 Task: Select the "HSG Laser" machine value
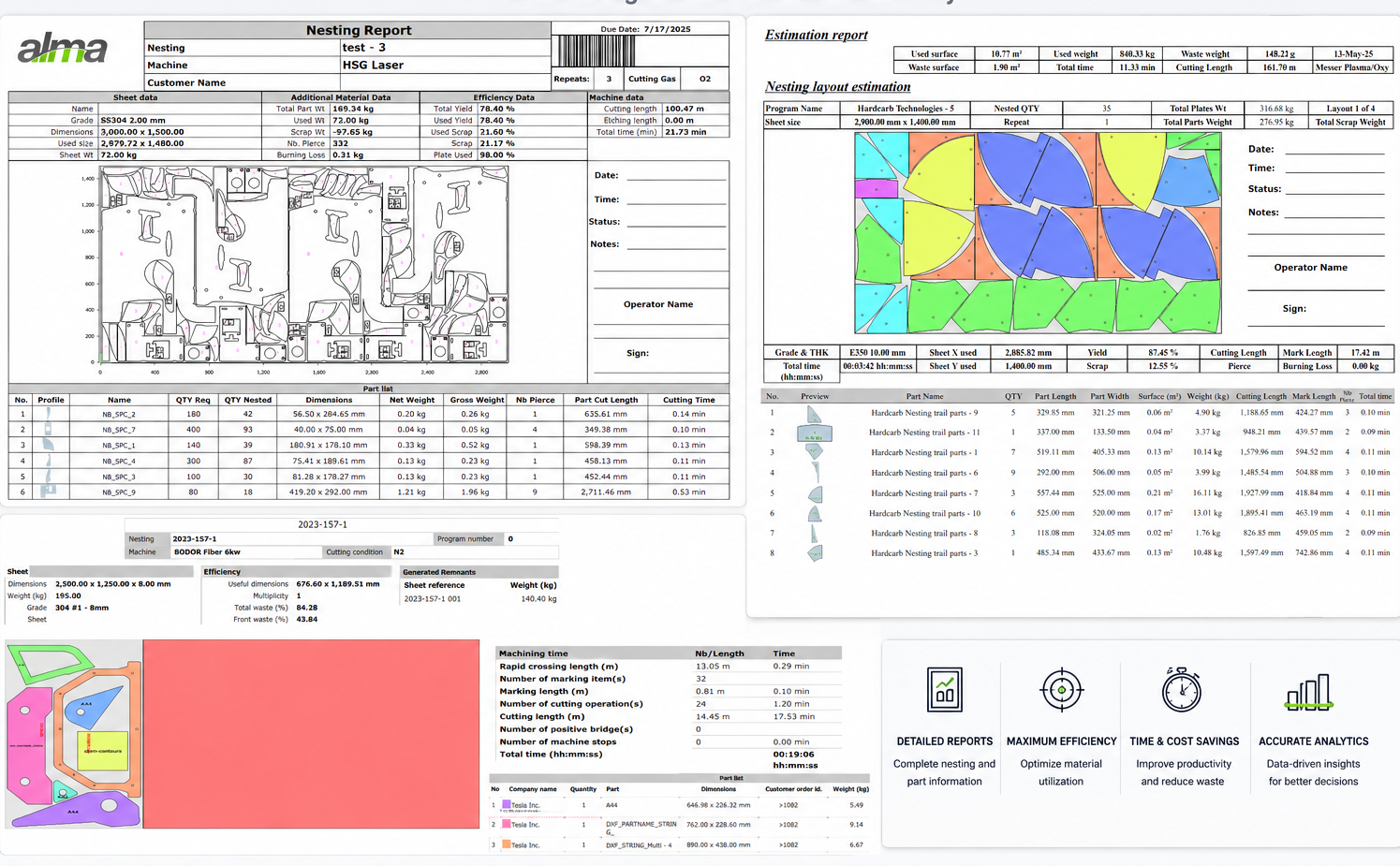(x=373, y=65)
